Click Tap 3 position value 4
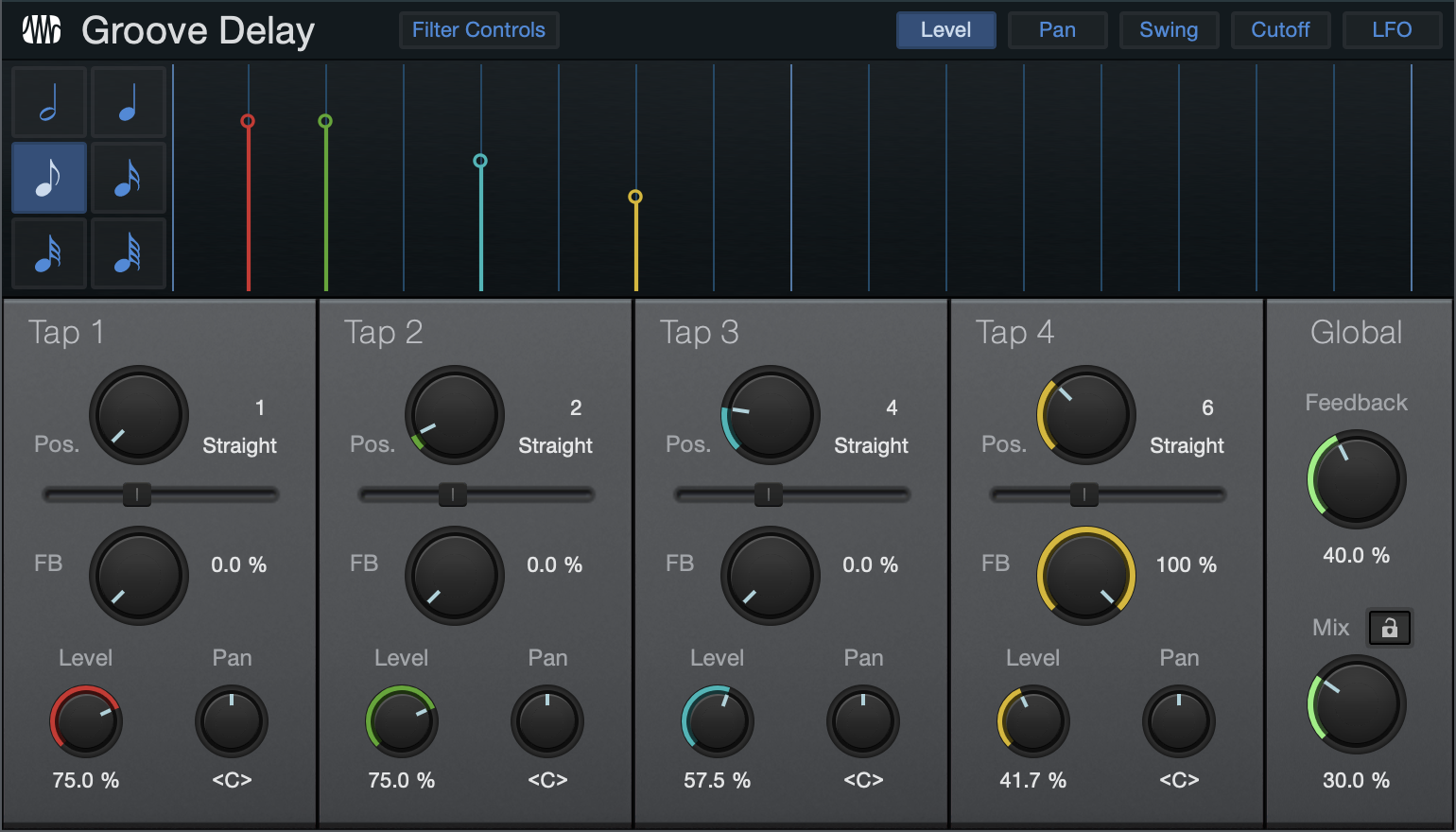1456x832 pixels. point(892,408)
